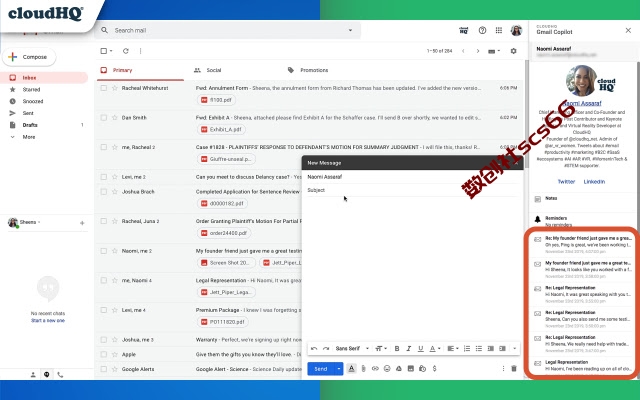Open text size dropdown in compose
Viewport: 640px width, 400px height.
click(381, 349)
